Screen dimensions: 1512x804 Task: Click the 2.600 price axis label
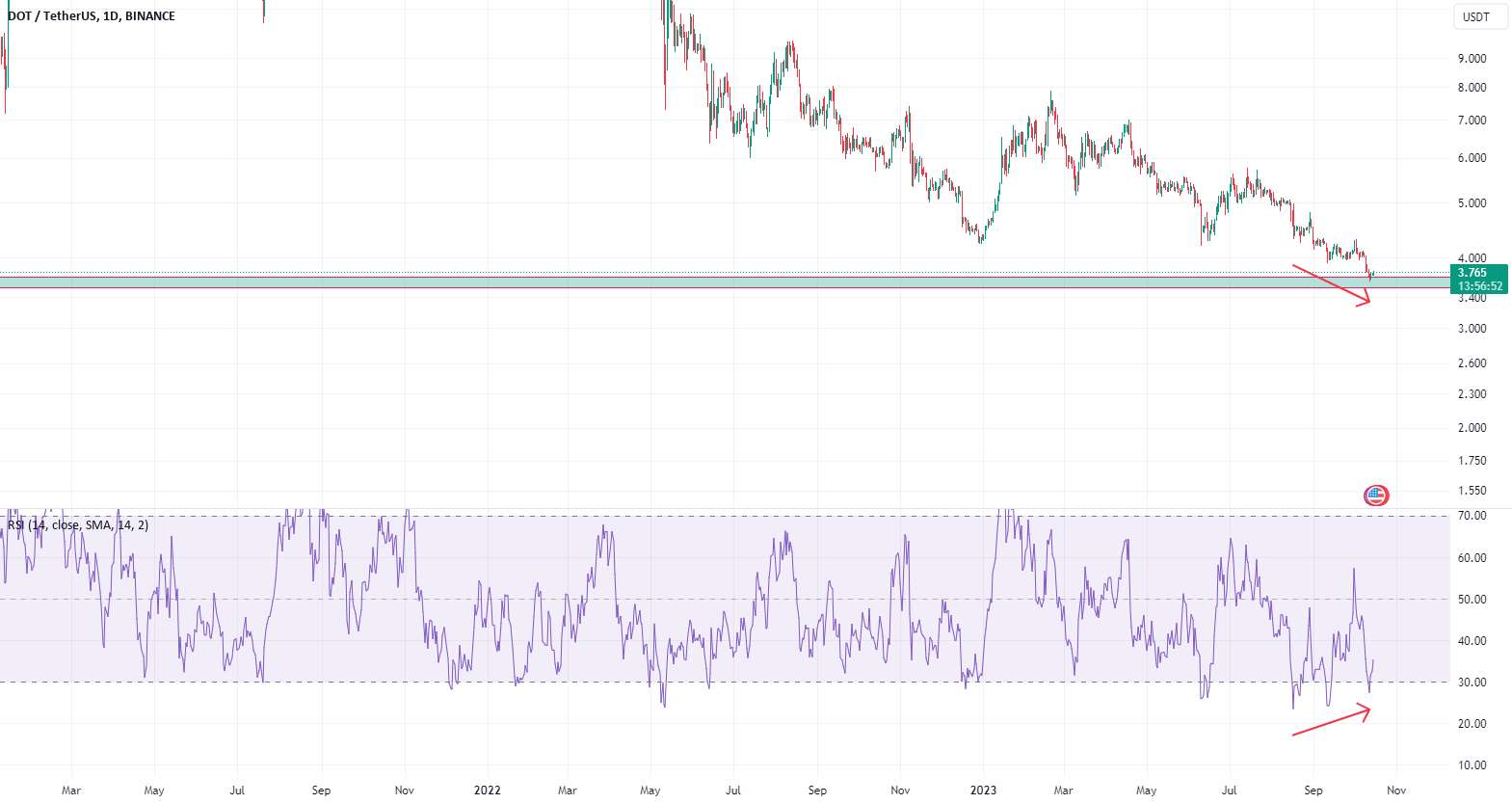point(1472,363)
